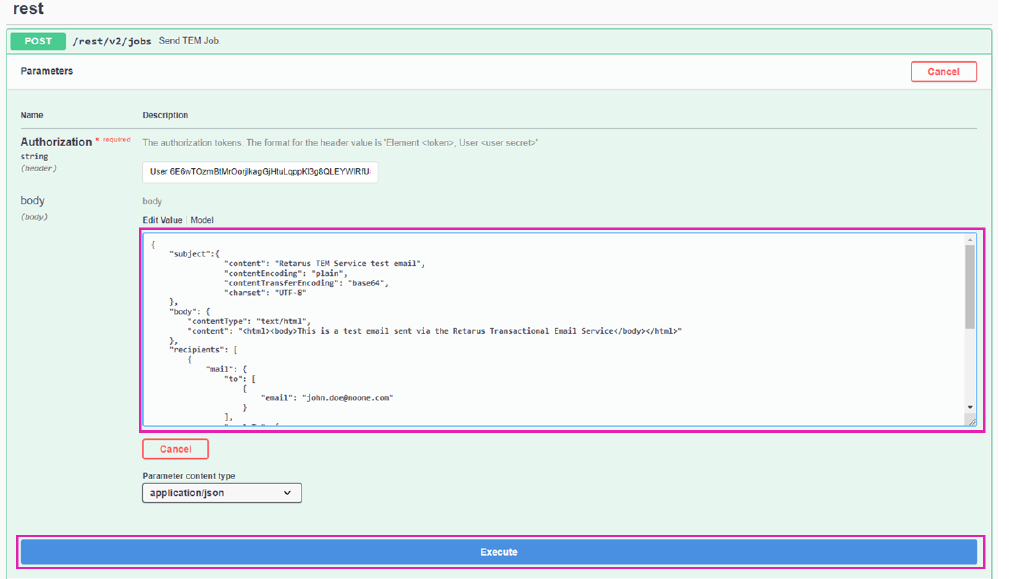Collapse the rest API section heading
Image resolution: width=1024 pixels, height=579 pixels.
coord(28,9)
